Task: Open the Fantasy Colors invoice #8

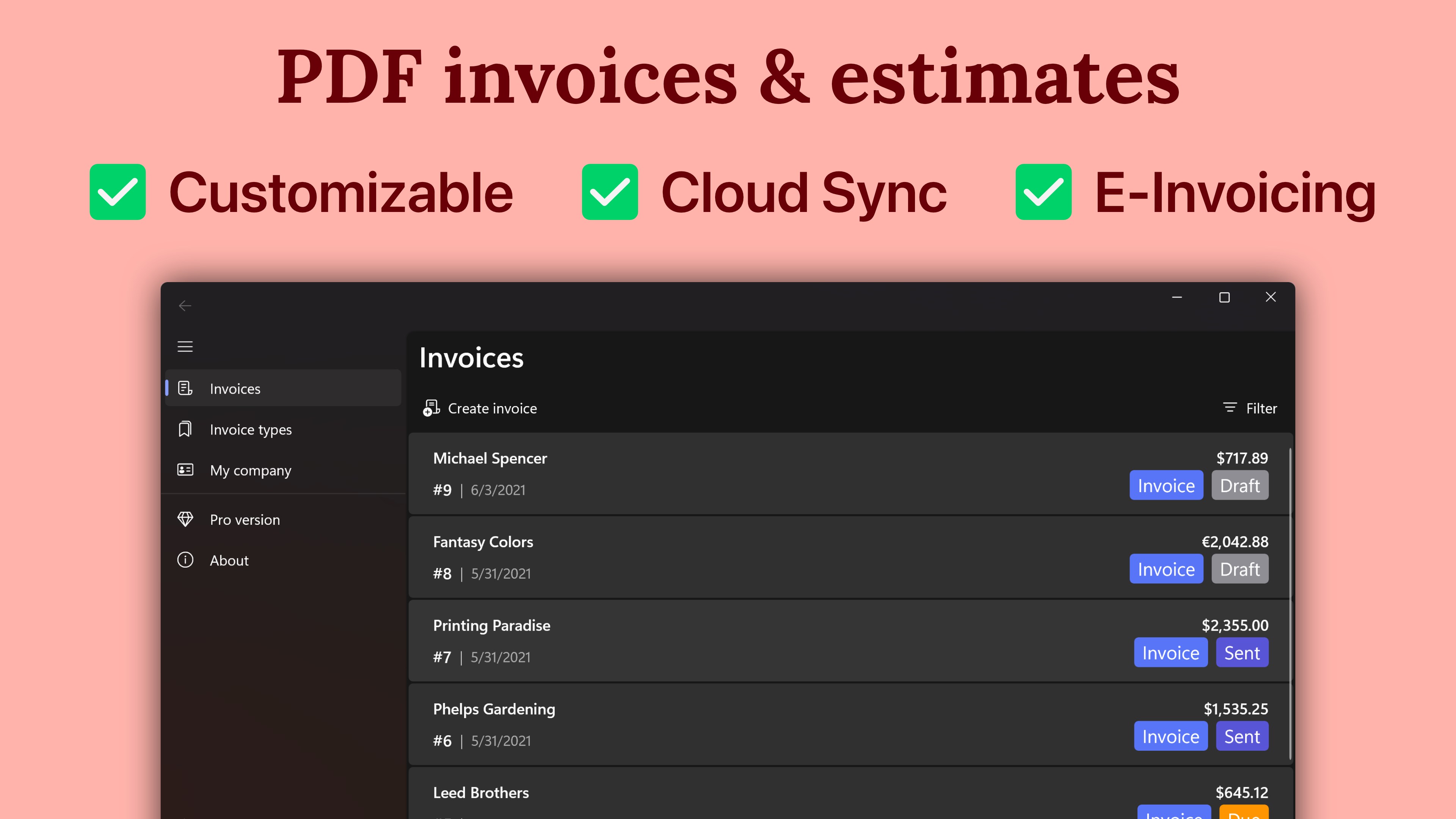Action: point(735,557)
